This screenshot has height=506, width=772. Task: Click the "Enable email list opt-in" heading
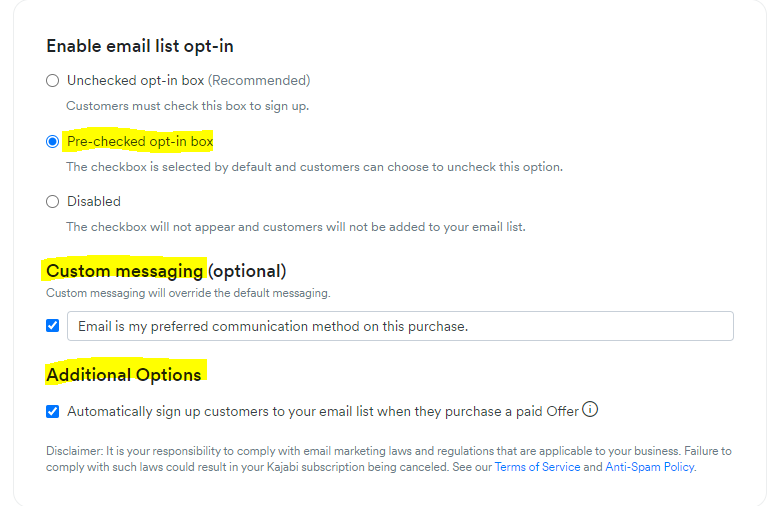140,46
